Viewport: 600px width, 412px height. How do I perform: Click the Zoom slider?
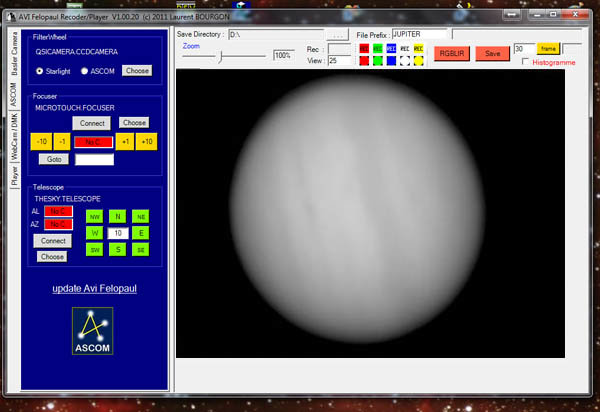[221, 55]
